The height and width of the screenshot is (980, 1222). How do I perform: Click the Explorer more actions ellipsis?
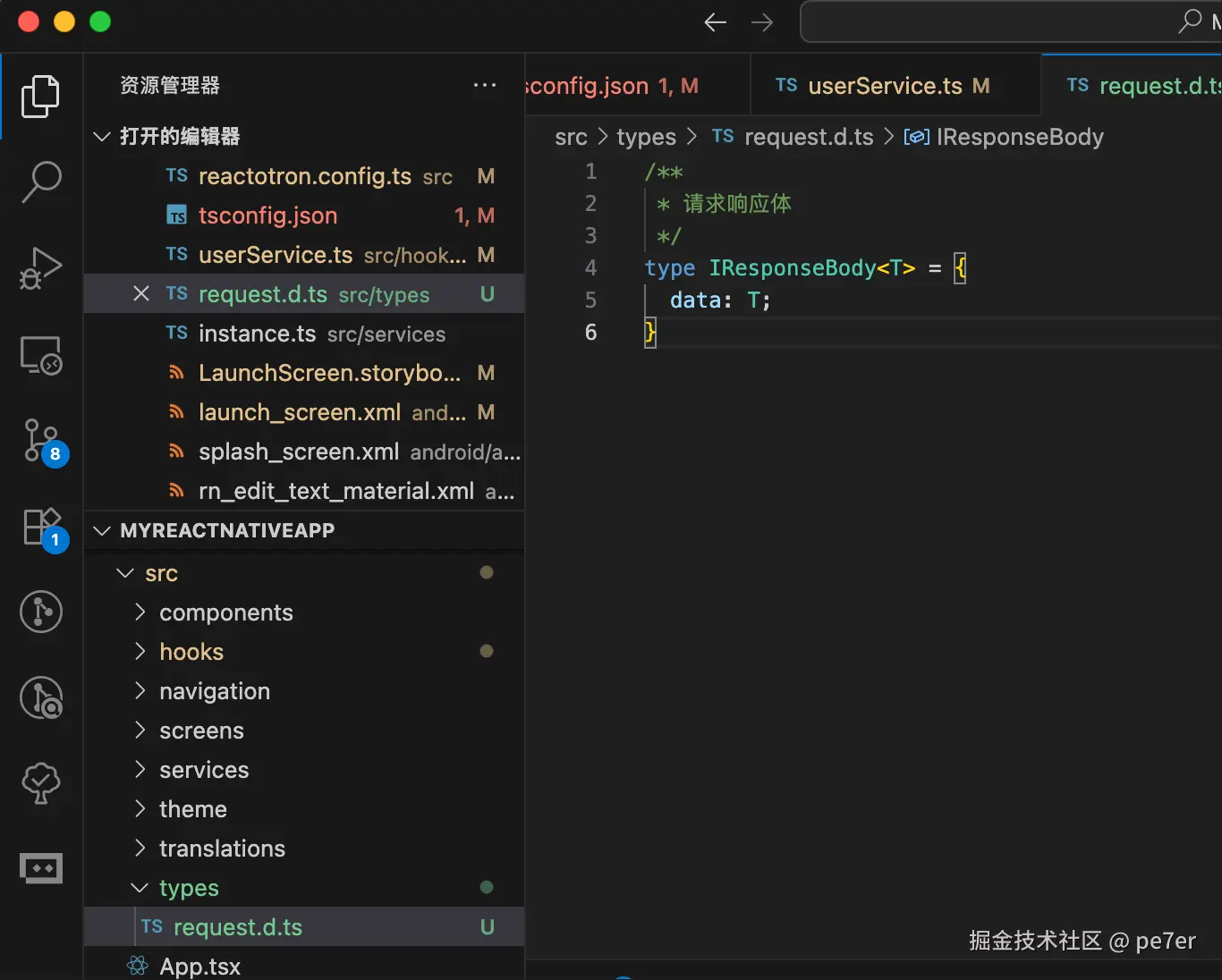click(485, 85)
